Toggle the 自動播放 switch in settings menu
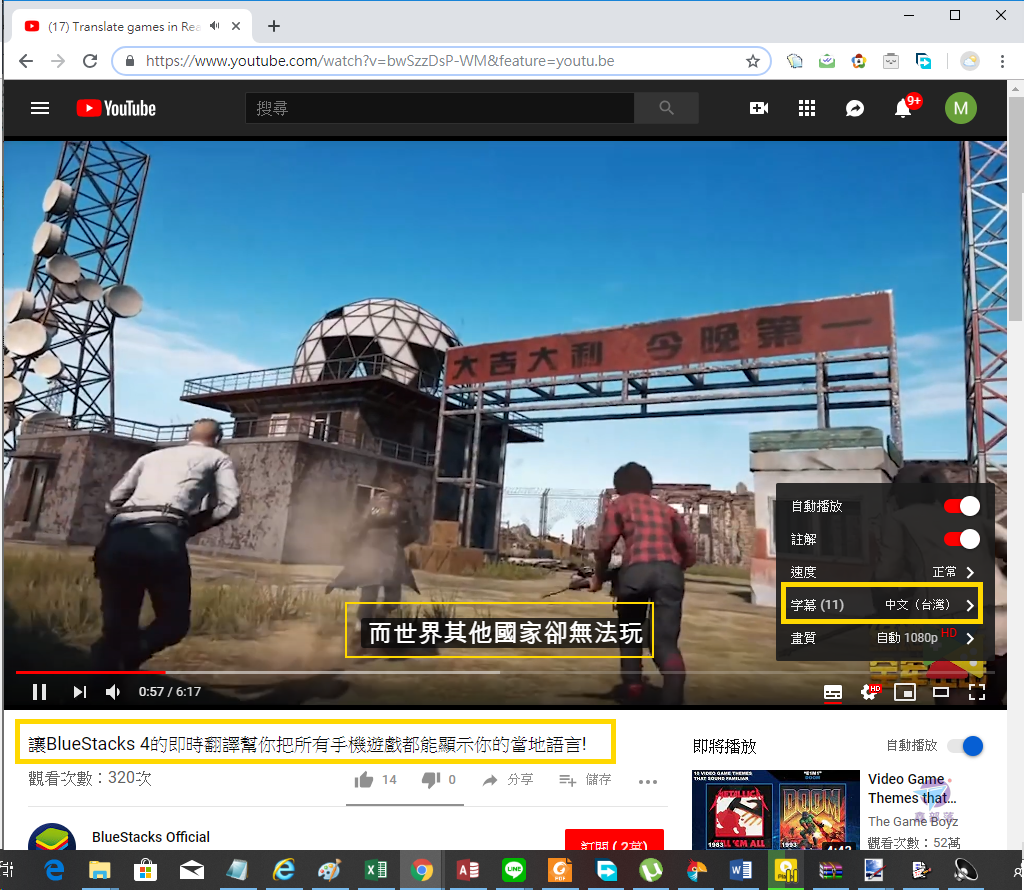The image size is (1024, 890). (961, 506)
